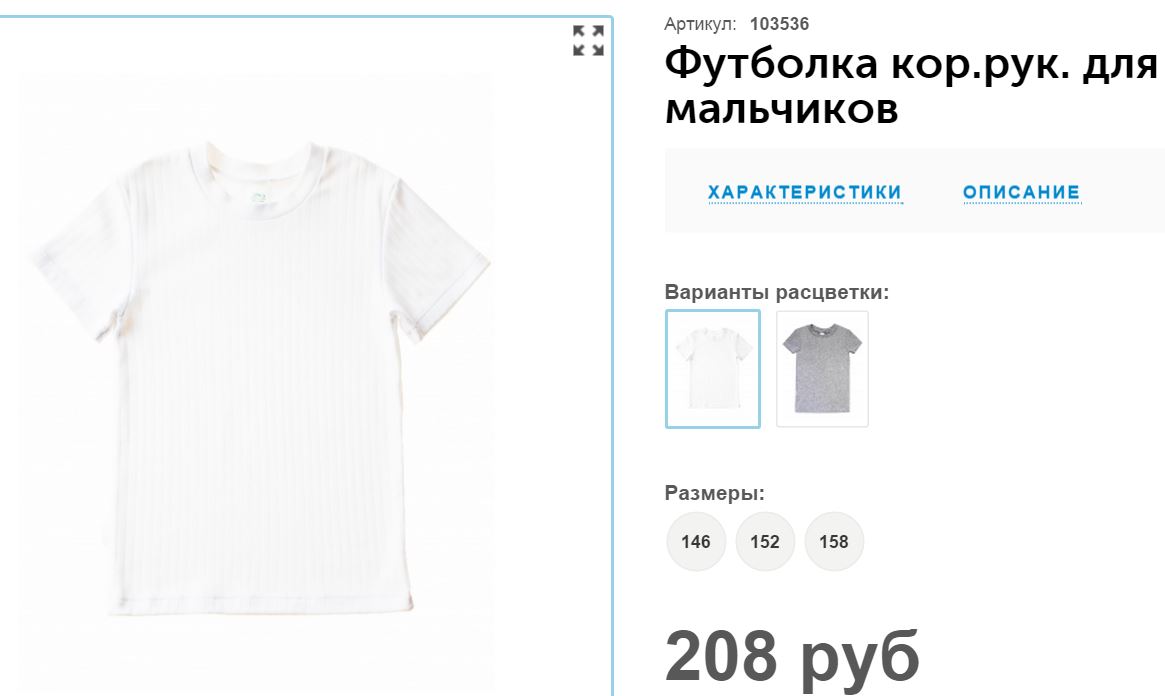
Task: Click the 208 руб price
Action: [x=792, y=657]
